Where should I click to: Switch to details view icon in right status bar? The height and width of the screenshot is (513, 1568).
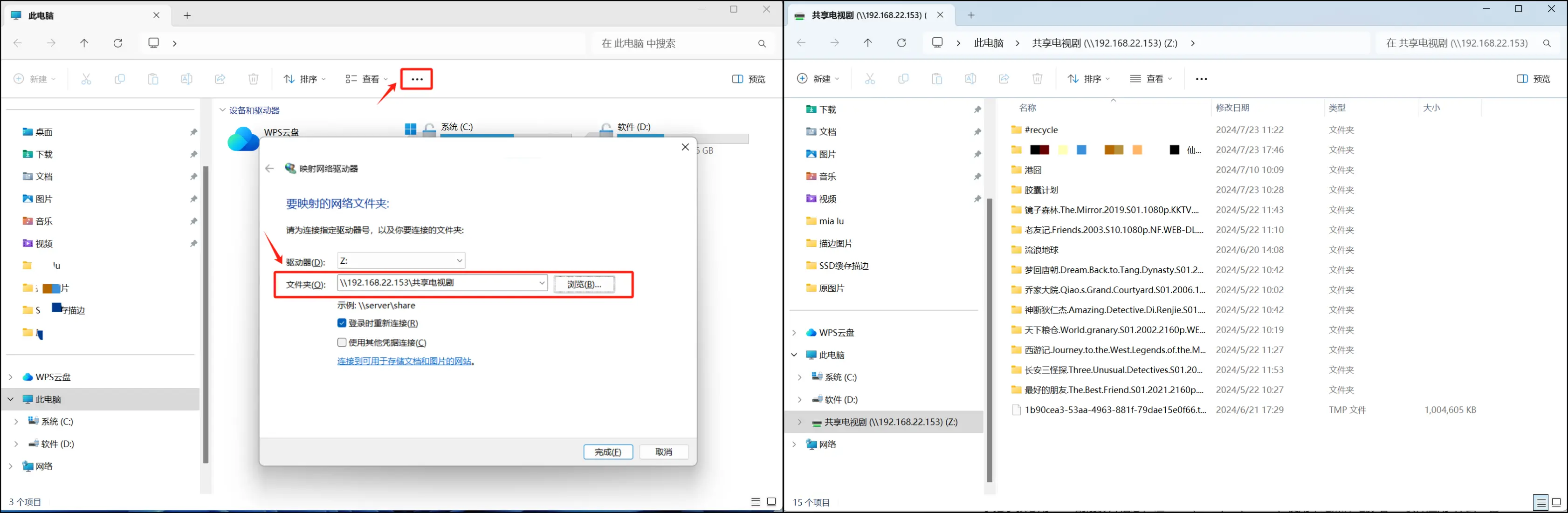click(x=1540, y=503)
